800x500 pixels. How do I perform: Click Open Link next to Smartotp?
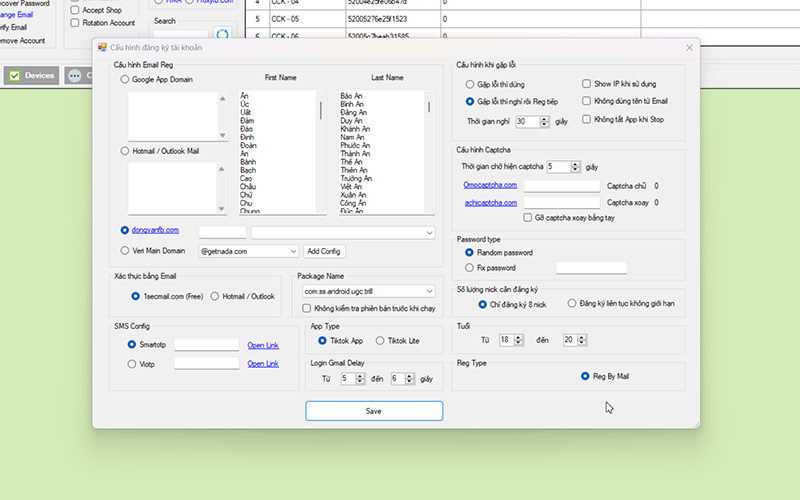263,345
